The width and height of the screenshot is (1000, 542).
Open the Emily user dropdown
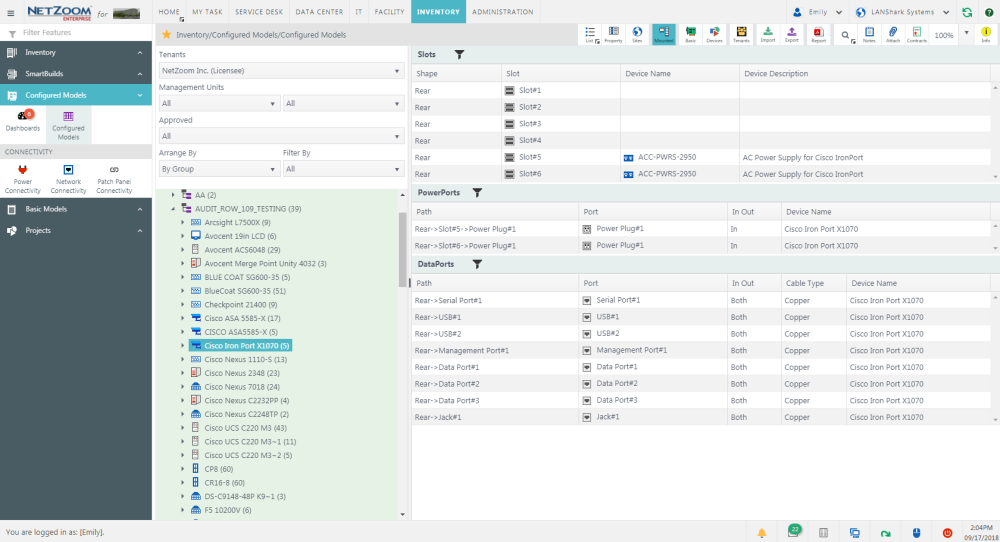(818, 12)
